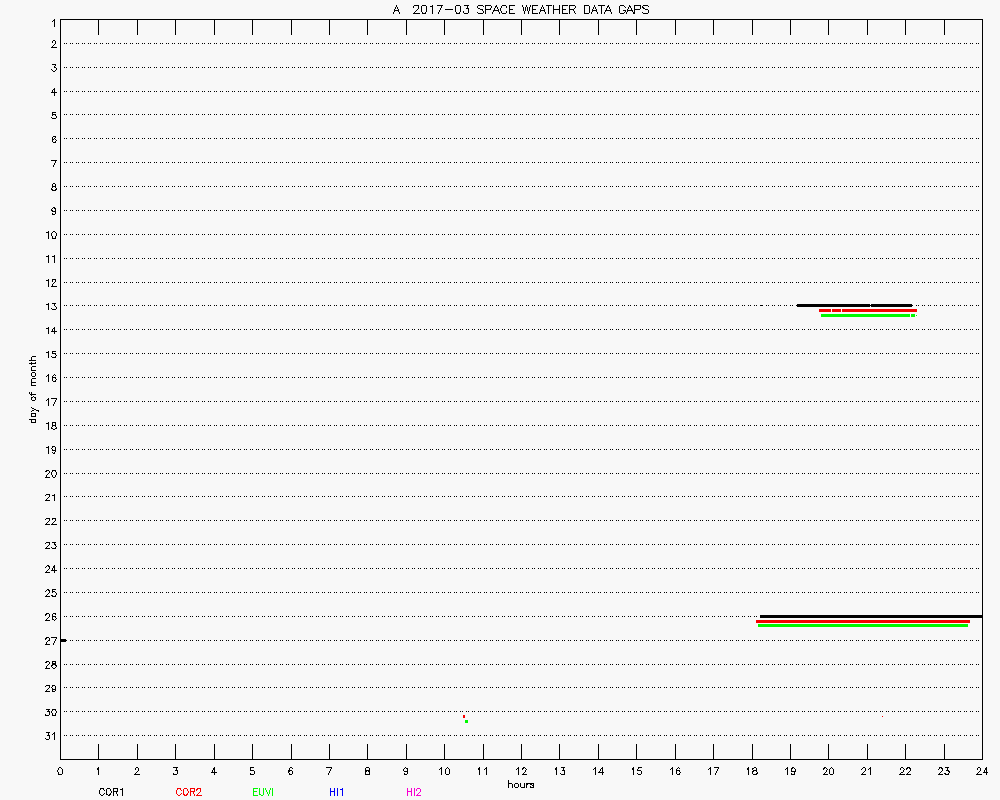Click the hour 12 tick label on x-axis

click(521, 771)
